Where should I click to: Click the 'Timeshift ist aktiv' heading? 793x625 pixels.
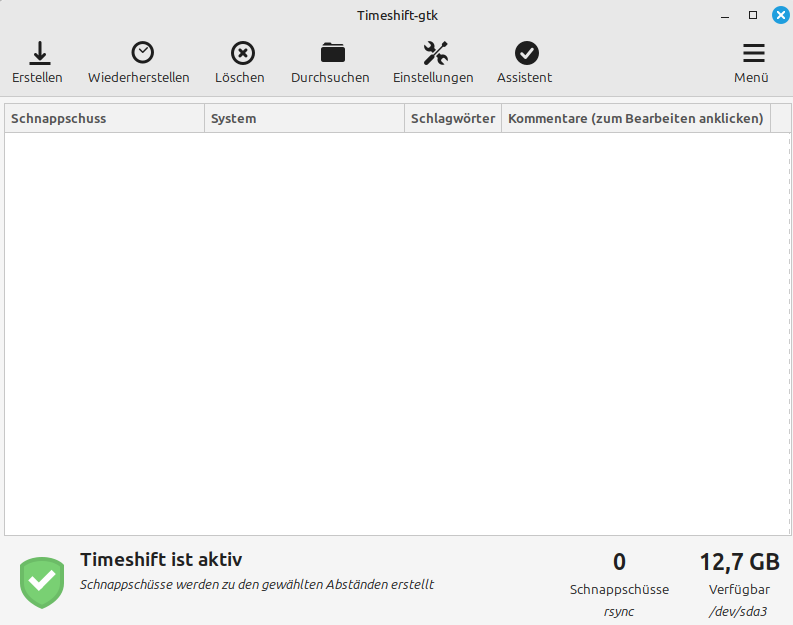click(x=161, y=560)
